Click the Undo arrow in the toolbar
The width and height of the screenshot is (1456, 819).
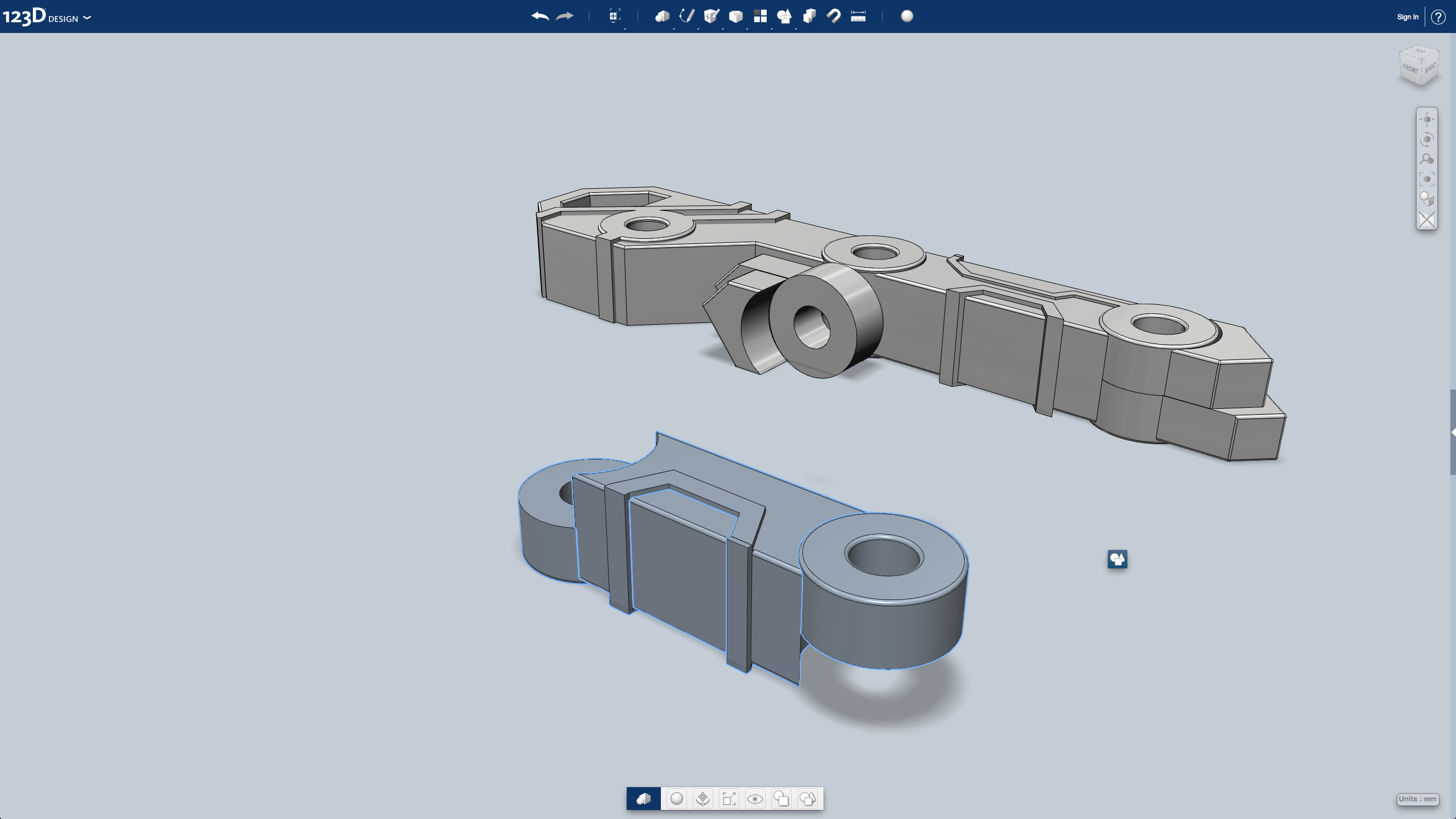click(x=540, y=16)
